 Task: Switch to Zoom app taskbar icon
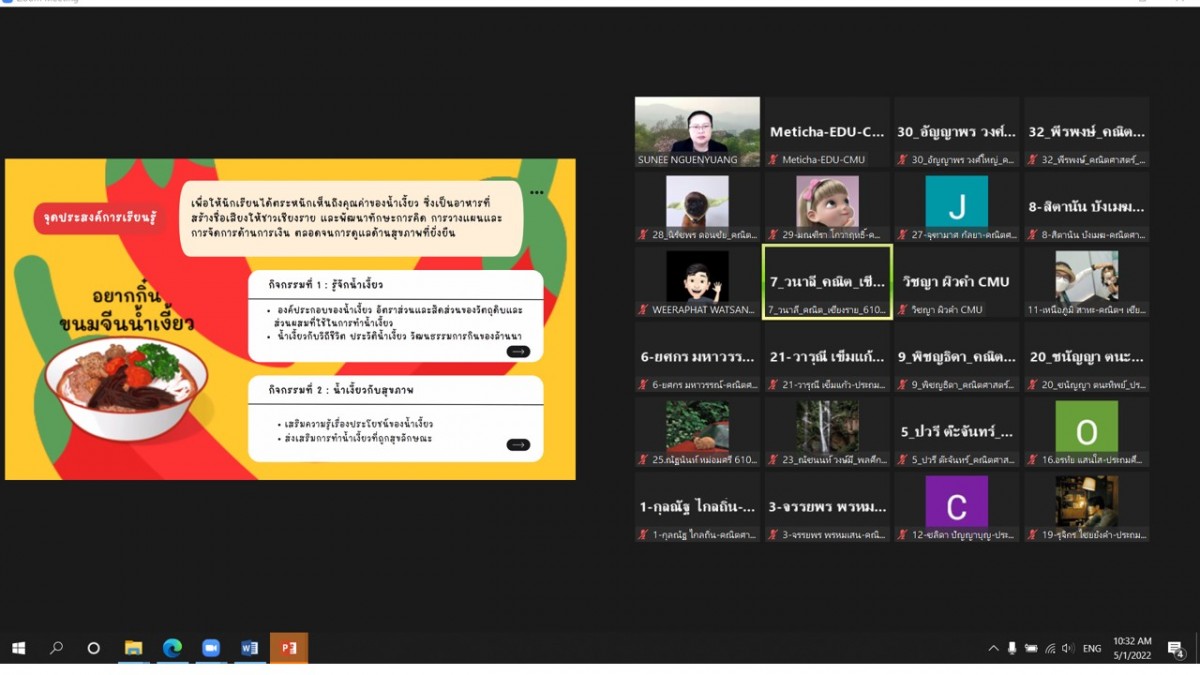211,648
